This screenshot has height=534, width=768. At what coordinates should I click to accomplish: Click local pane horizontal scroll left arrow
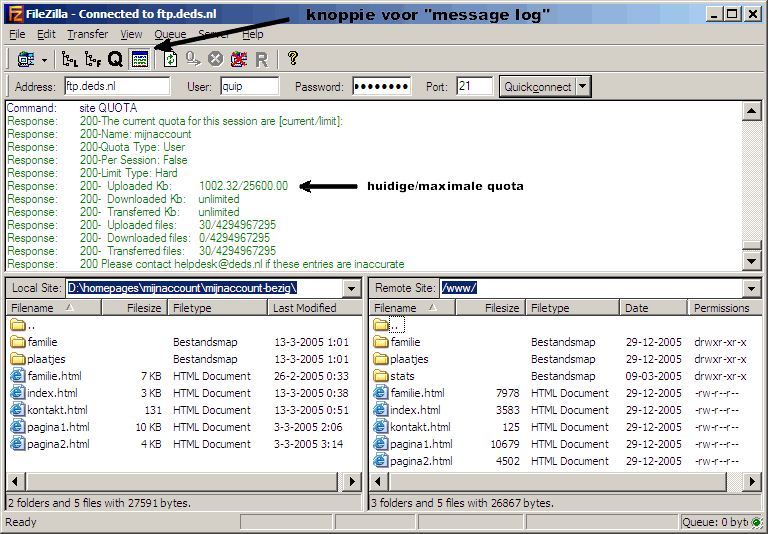(16, 482)
